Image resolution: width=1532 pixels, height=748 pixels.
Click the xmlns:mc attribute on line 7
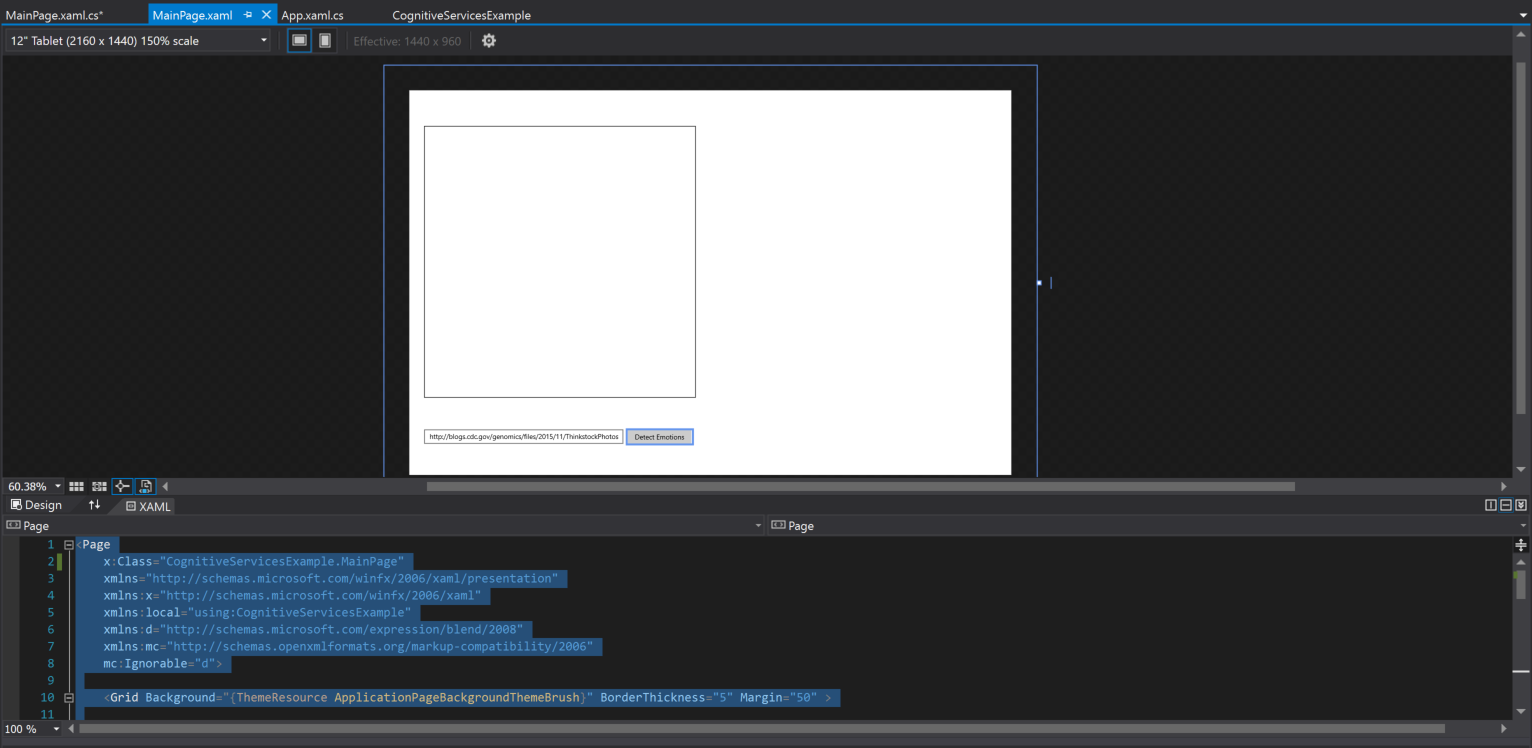coord(348,647)
